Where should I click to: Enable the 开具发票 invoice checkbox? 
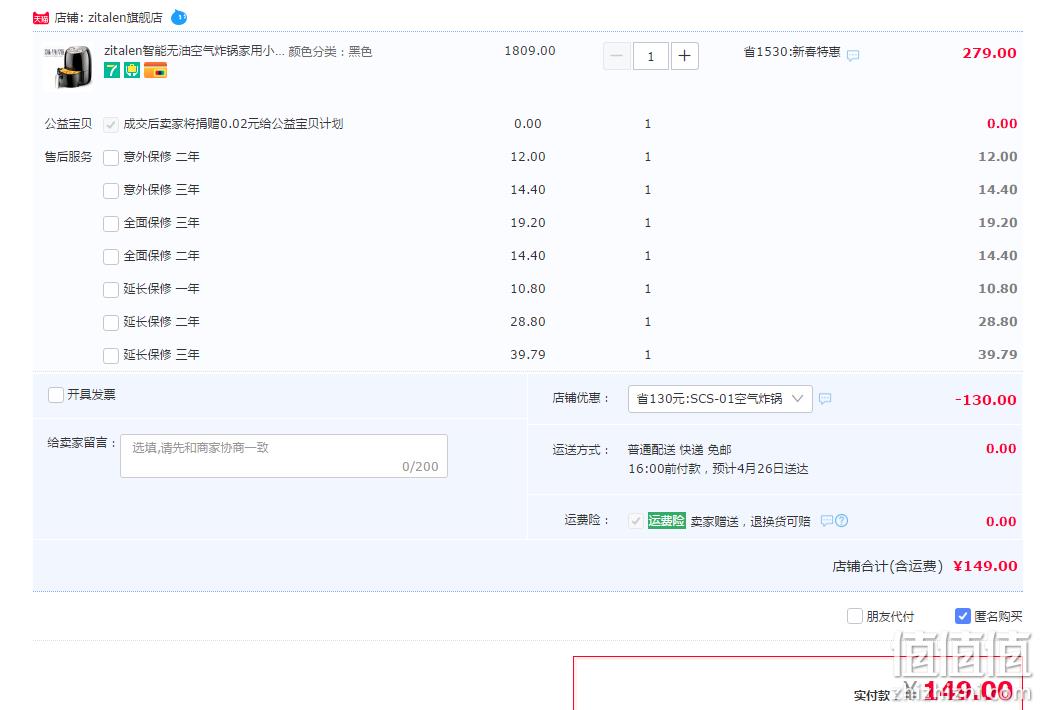56,395
